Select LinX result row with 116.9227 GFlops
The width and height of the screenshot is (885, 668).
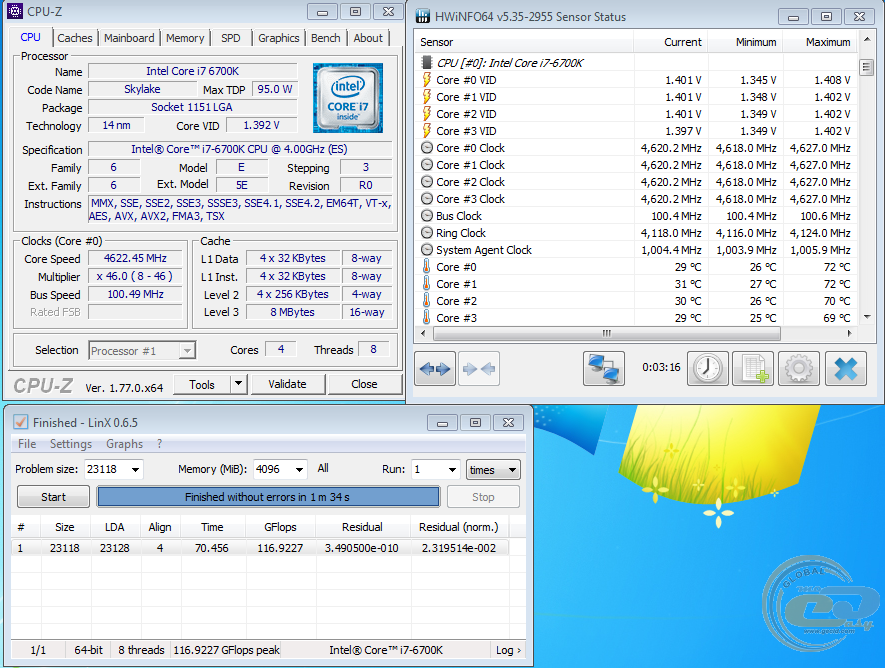pyautogui.click(x=261, y=547)
